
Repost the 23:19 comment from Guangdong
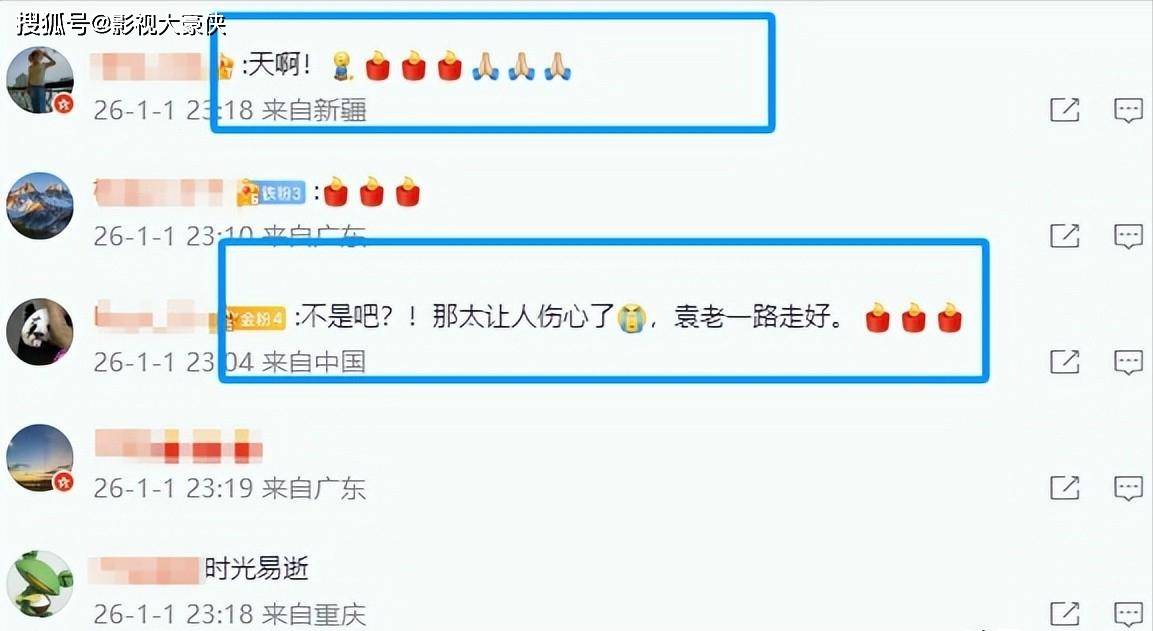pos(1064,488)
